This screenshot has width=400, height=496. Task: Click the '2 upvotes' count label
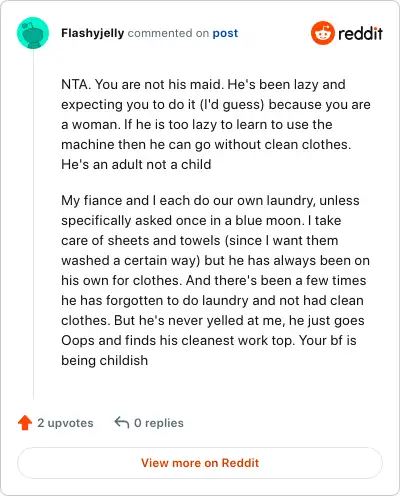point(65,423)
